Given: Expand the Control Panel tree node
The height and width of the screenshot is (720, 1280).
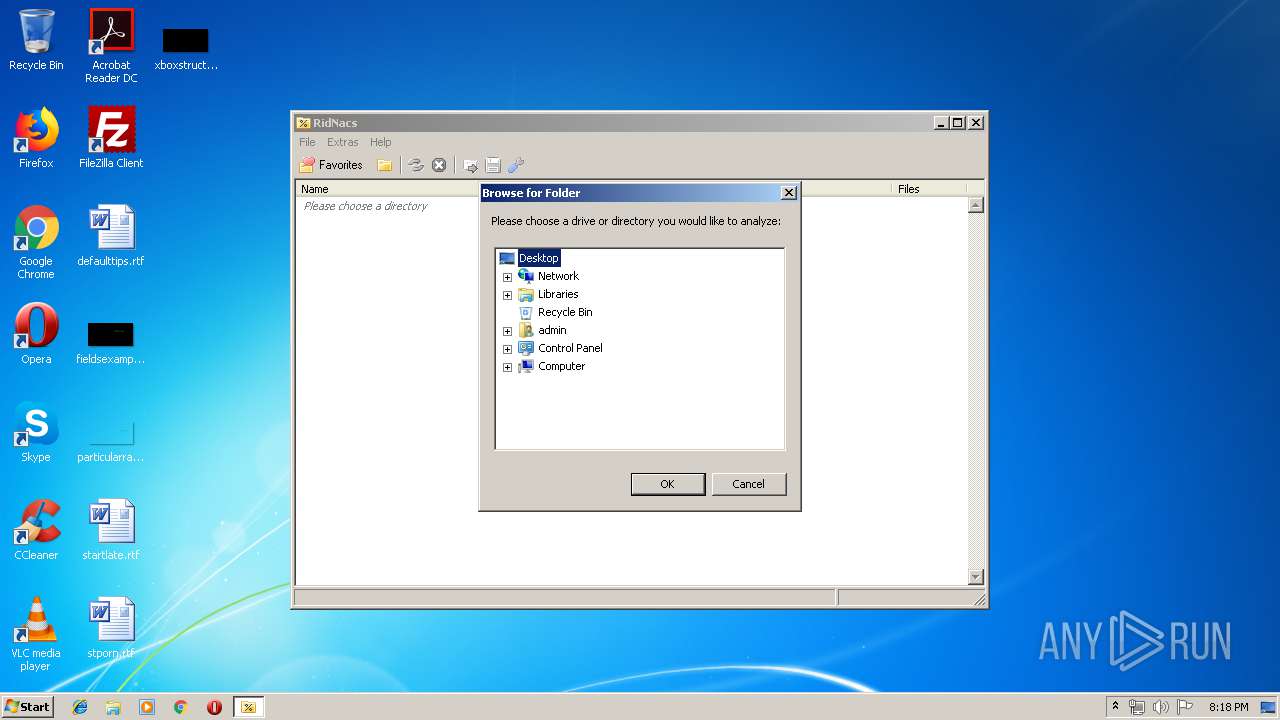Looking at the screenshot, I should 507,349.
